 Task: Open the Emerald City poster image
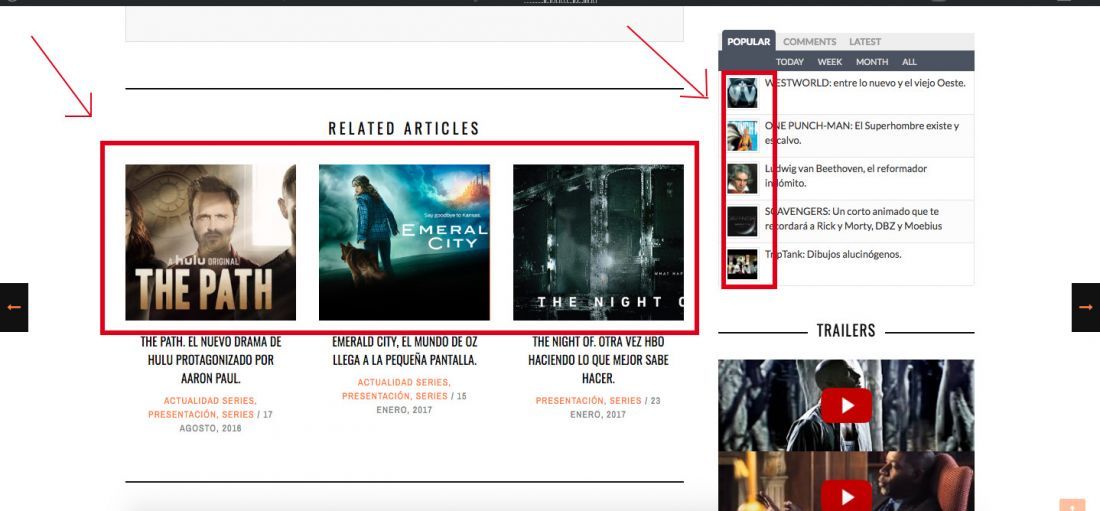point(404,242)
